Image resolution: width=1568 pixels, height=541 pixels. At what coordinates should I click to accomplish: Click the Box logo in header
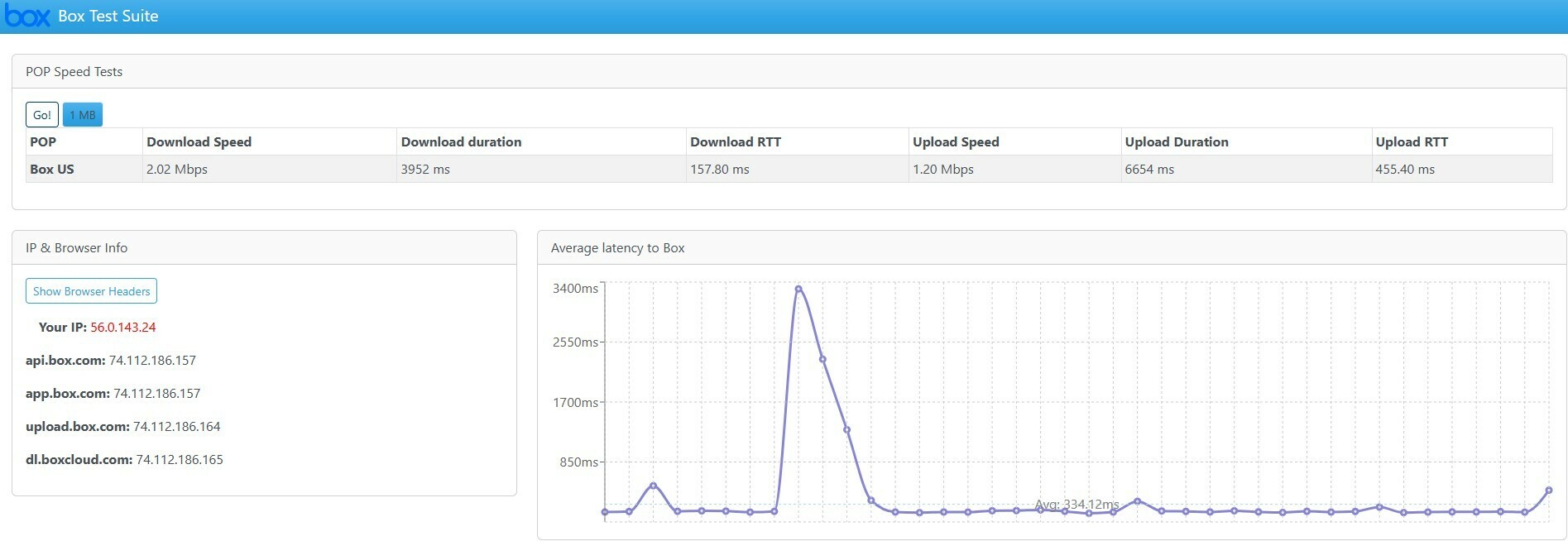tap(27, 16)
